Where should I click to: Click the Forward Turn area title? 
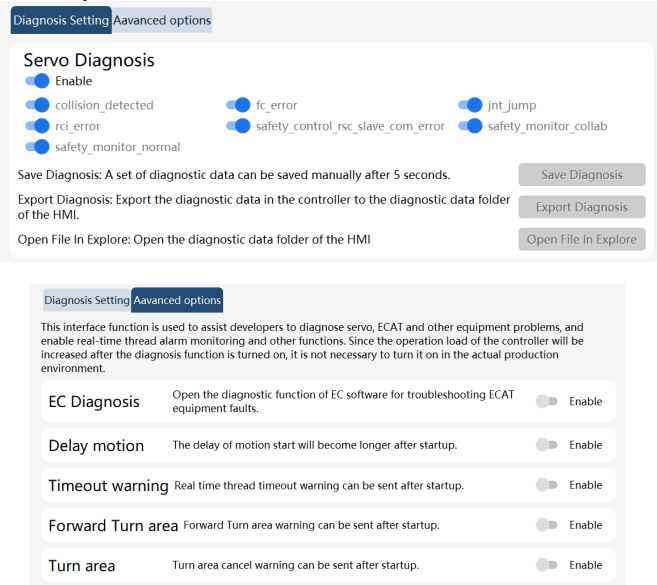click(x=113, y=525)
